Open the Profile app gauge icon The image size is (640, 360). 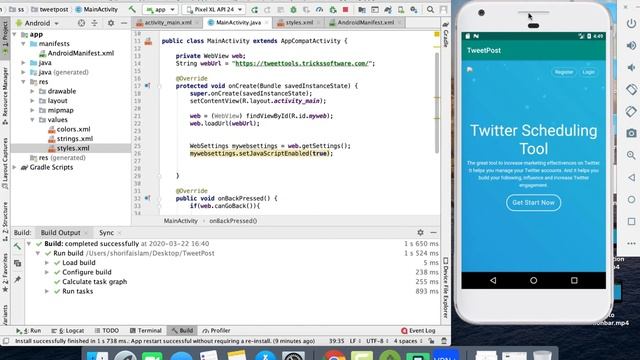coord(319,9)
